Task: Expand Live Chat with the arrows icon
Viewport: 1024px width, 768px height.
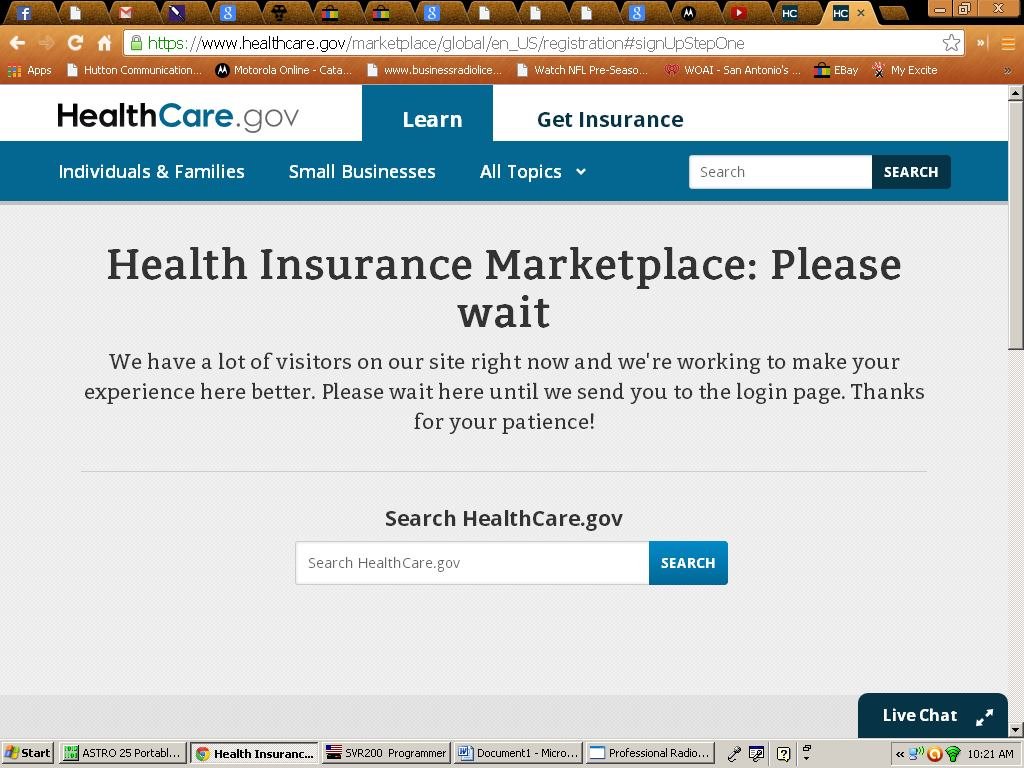Action: pyautogui.click(x=984, y=717)
